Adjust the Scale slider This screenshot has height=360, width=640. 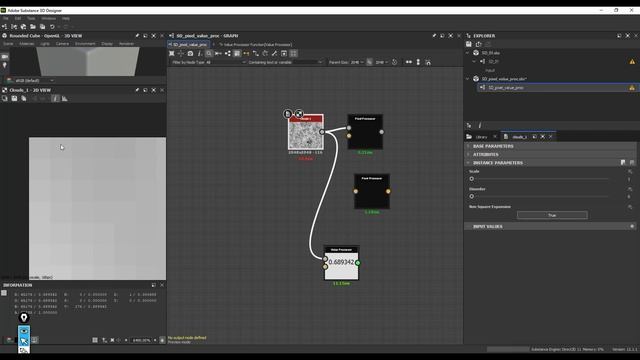539,179
